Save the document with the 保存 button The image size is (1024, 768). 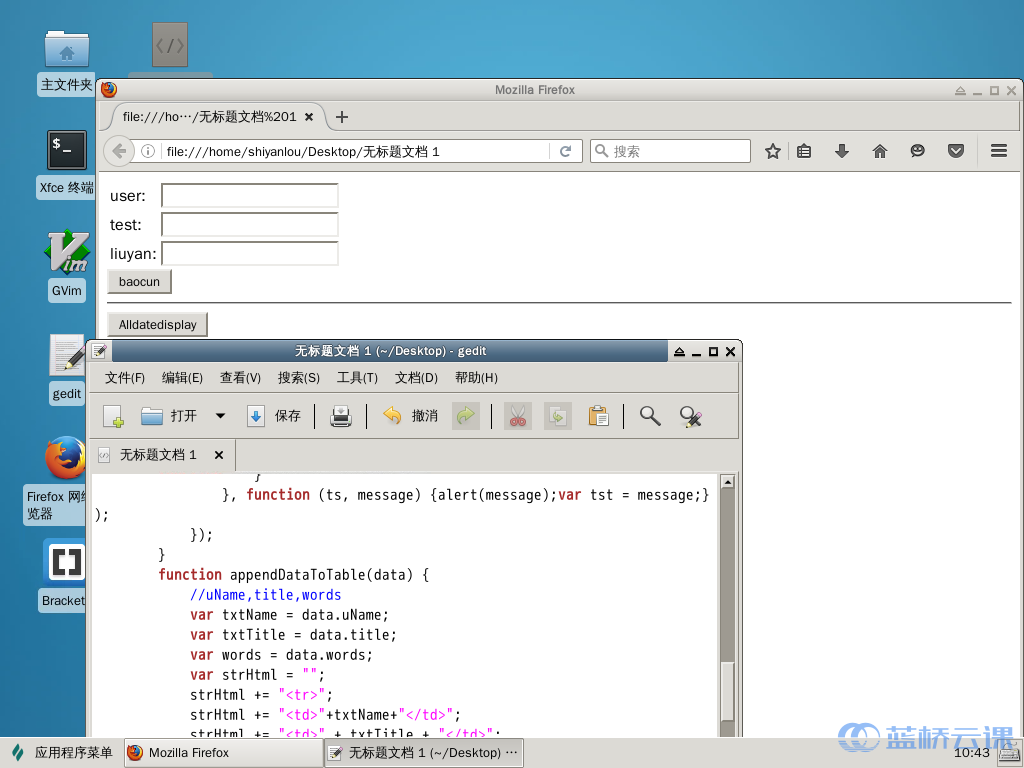coord(274,416)
